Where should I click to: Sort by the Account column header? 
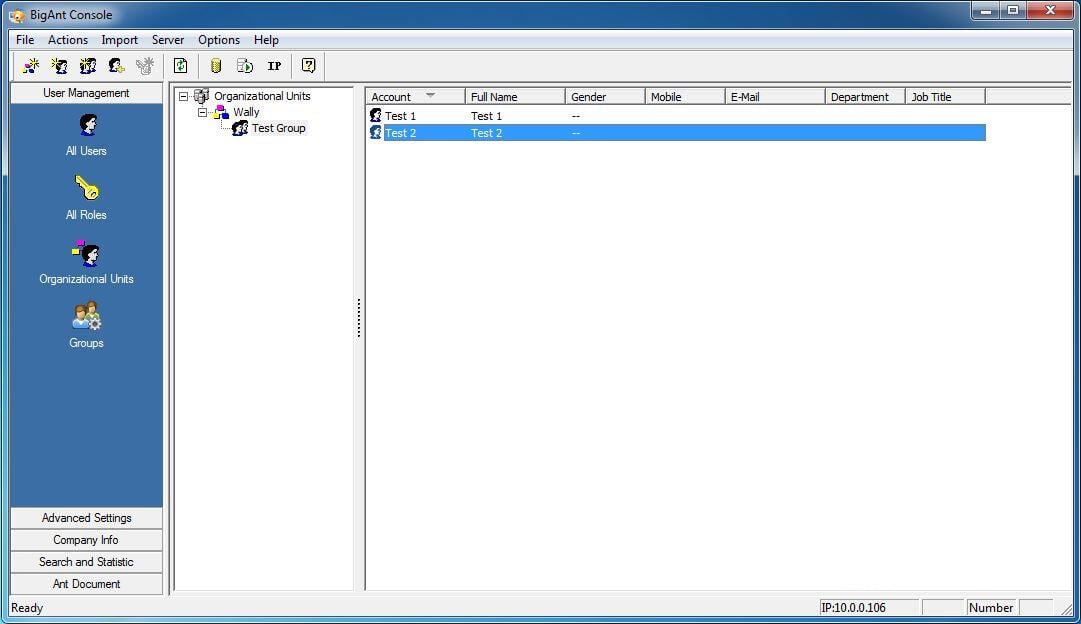pos(415,97)
